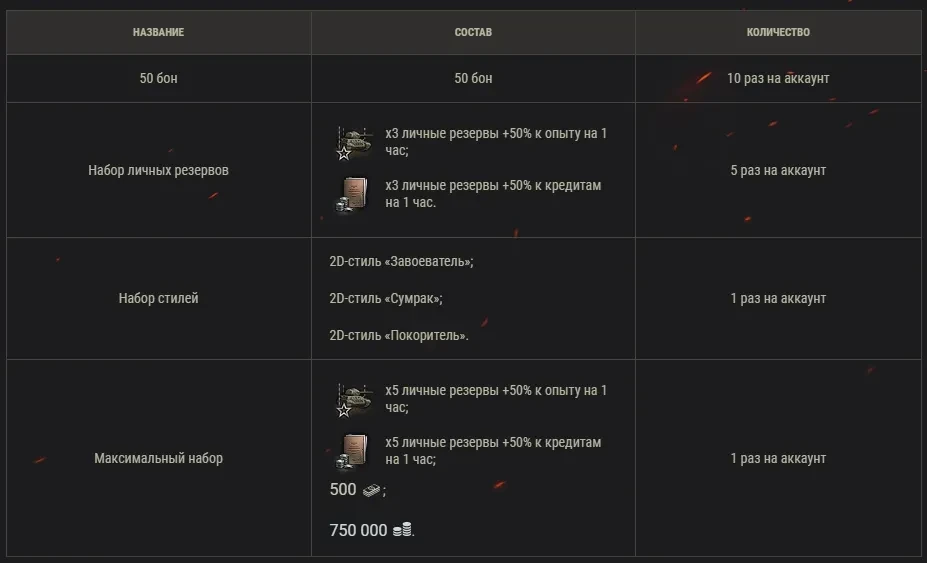927x563 pixels.
Task: Select the 2D-стиль «Покоритель» entry
Action: coord(398,335)
